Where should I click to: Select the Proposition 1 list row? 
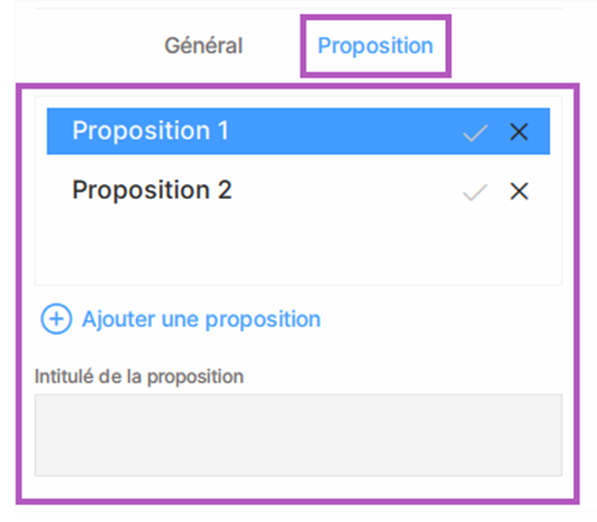(298, 131)
